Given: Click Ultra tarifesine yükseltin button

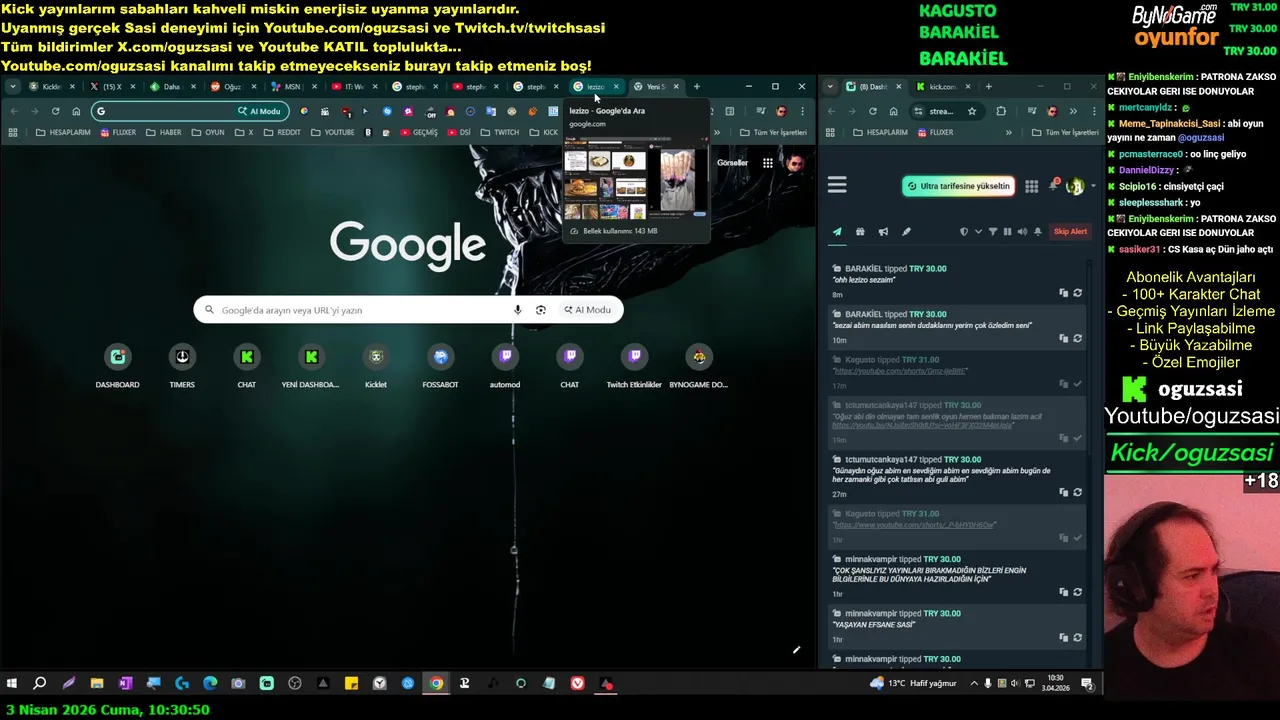Looking at the screenshot, I should tap(958, 186).
